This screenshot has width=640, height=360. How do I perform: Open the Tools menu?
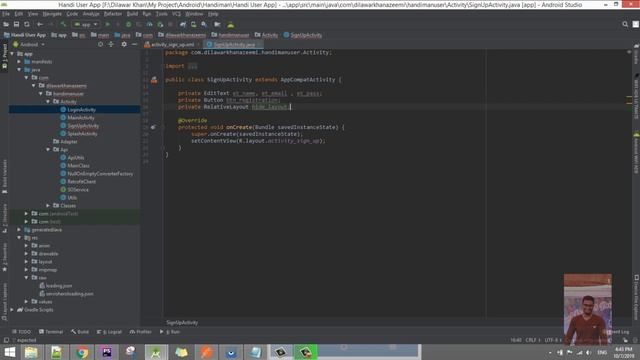[162, 14]
